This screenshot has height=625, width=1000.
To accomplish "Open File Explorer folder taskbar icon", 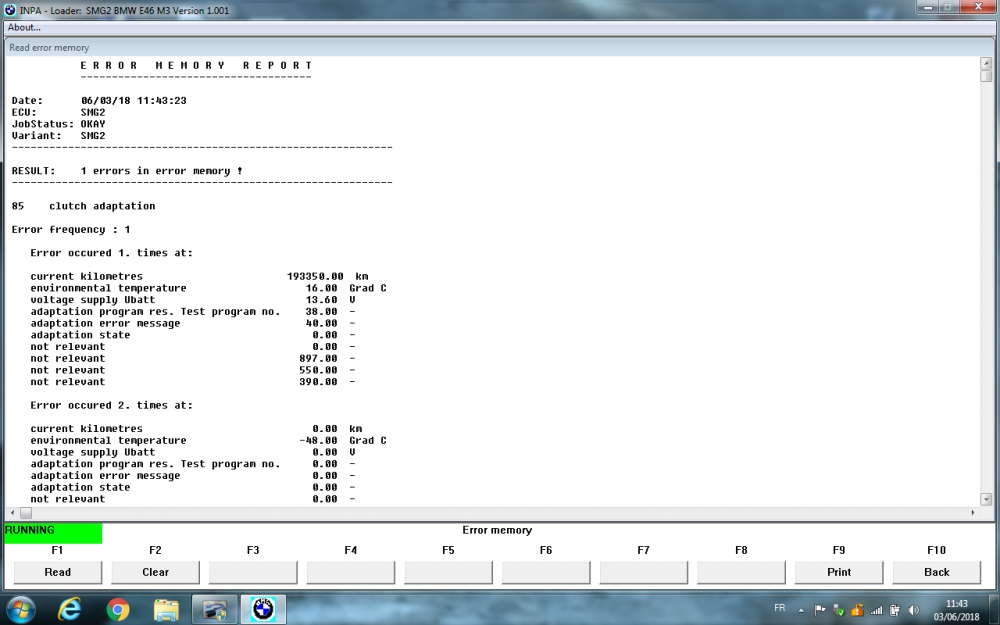I will click(x=166, y=610).
